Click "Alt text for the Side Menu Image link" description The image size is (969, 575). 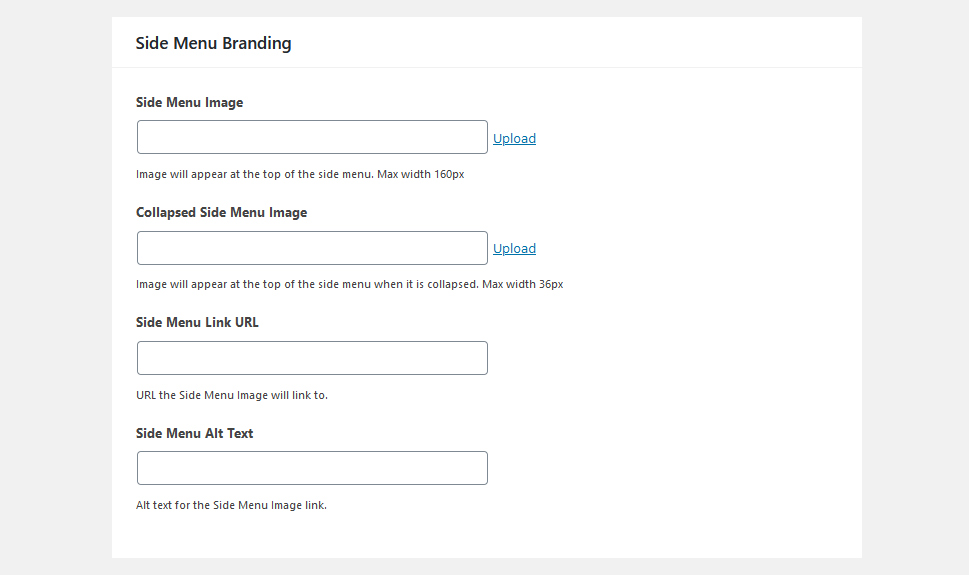click(x=231, y=505)
